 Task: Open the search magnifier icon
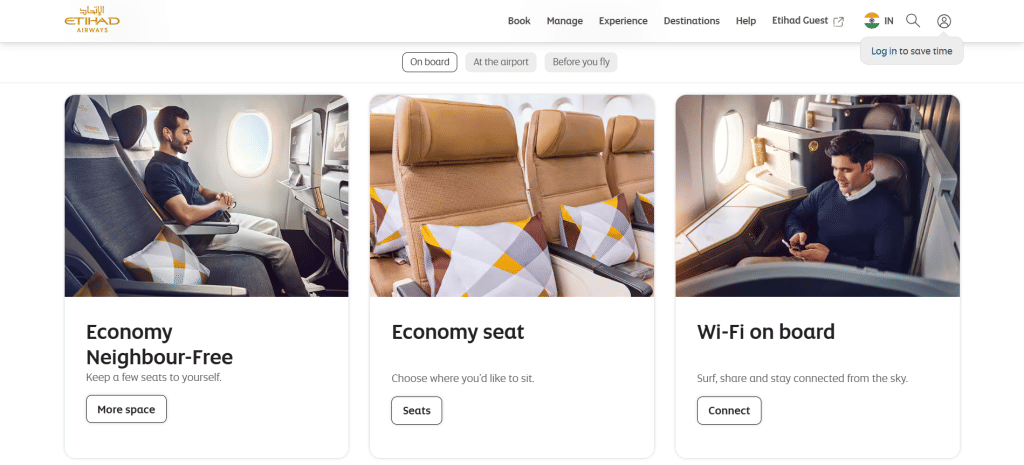tap(913, 21)
